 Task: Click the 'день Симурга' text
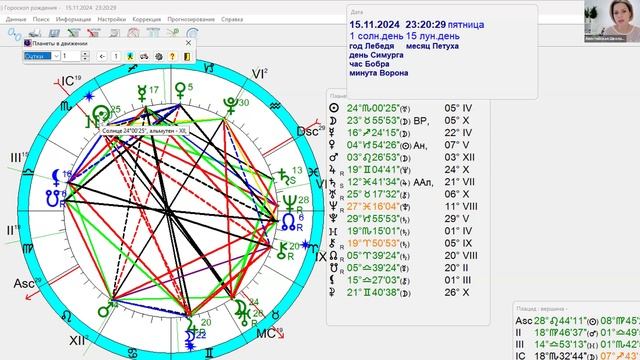(376, 55)
